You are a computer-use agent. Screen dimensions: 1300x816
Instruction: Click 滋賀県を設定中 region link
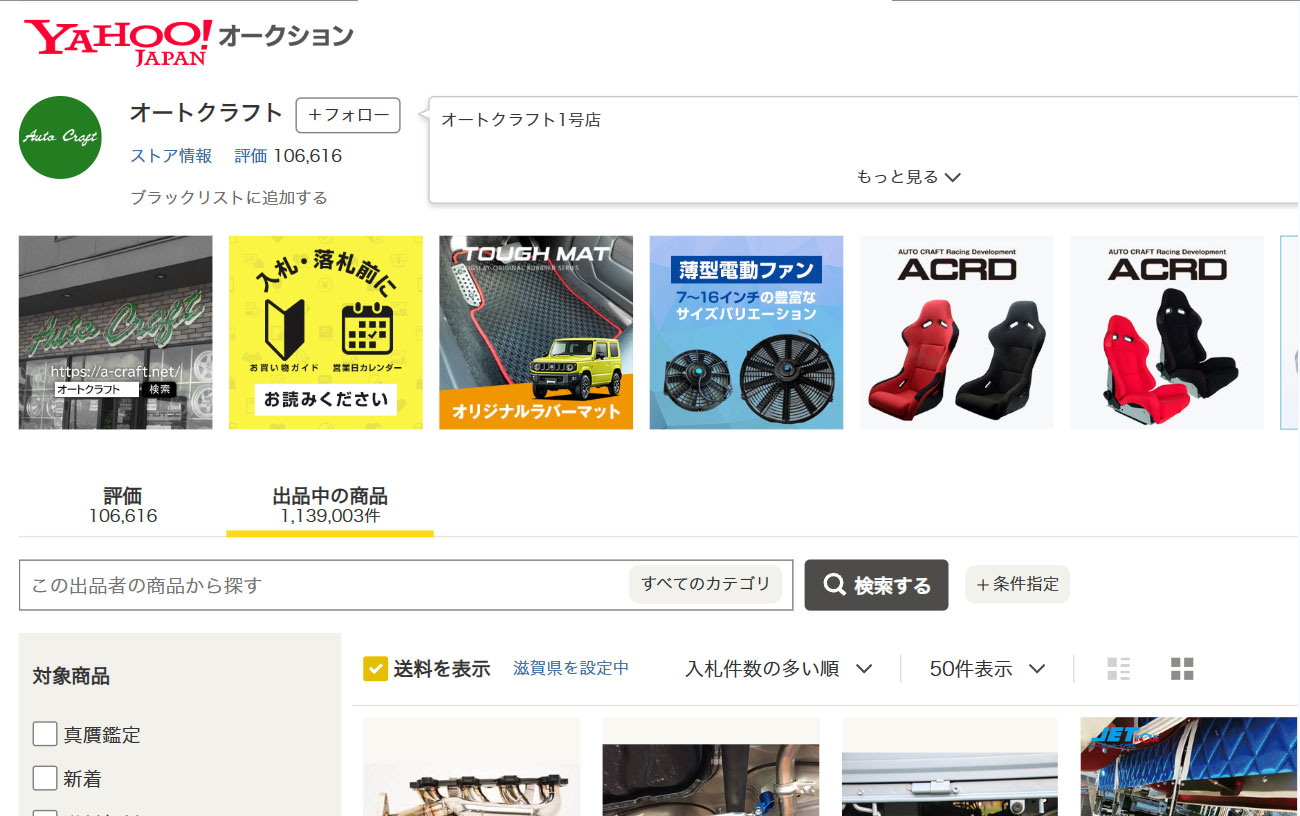pos(571,668)
